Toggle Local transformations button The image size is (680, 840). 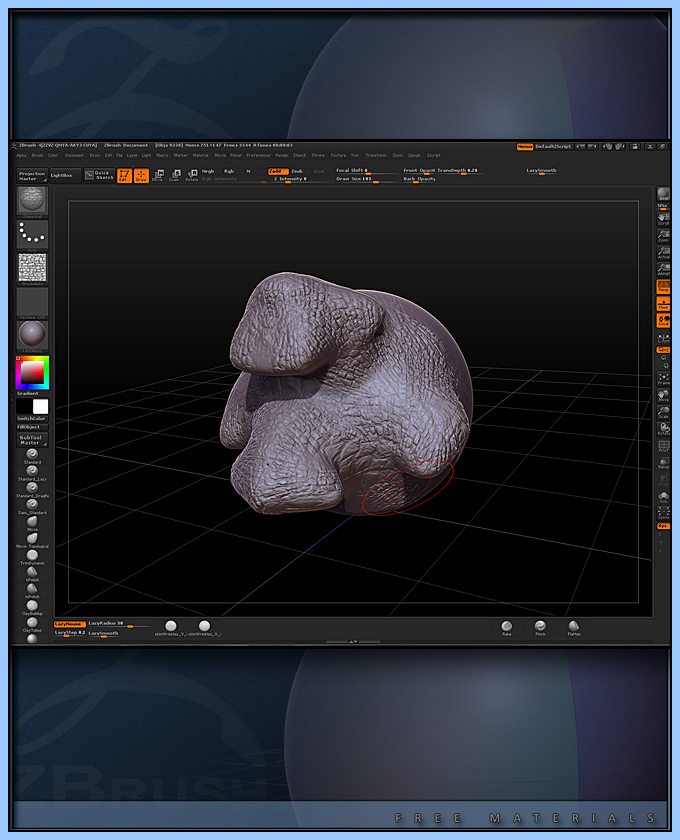663,320
